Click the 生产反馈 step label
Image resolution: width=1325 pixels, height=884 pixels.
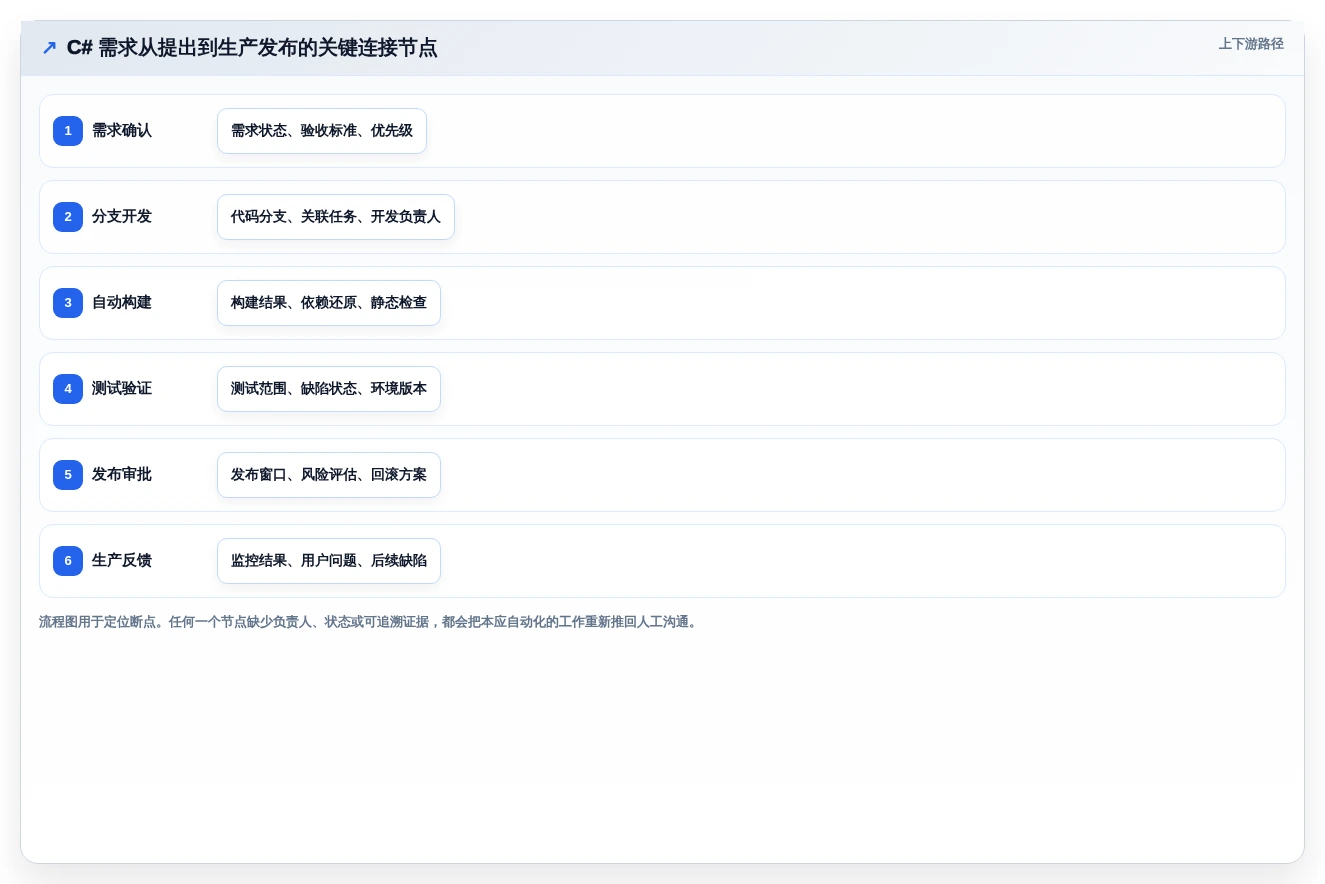[122, 561]
